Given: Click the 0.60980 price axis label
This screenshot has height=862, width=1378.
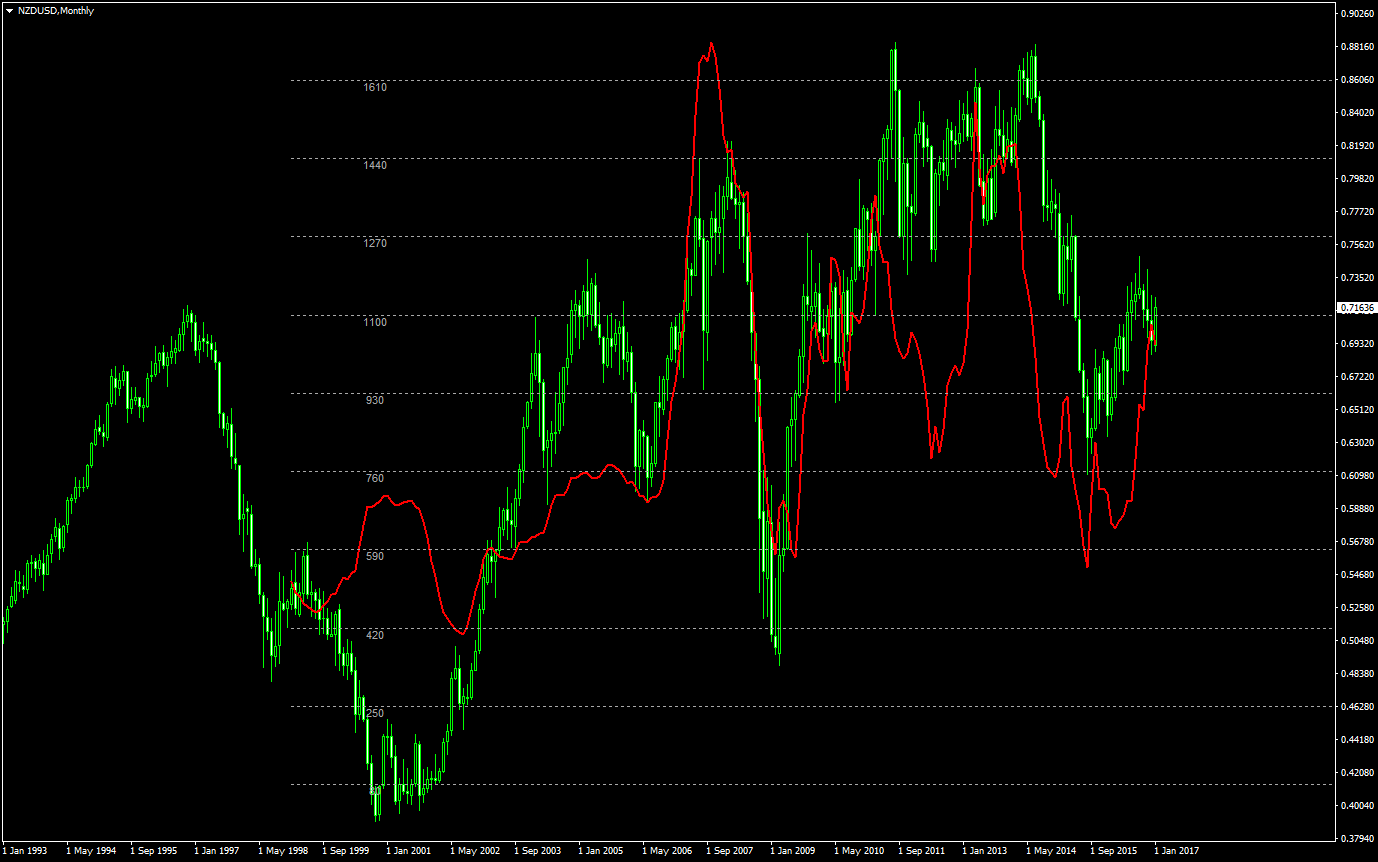Looking at the screenshot, I should [1356, 476].
